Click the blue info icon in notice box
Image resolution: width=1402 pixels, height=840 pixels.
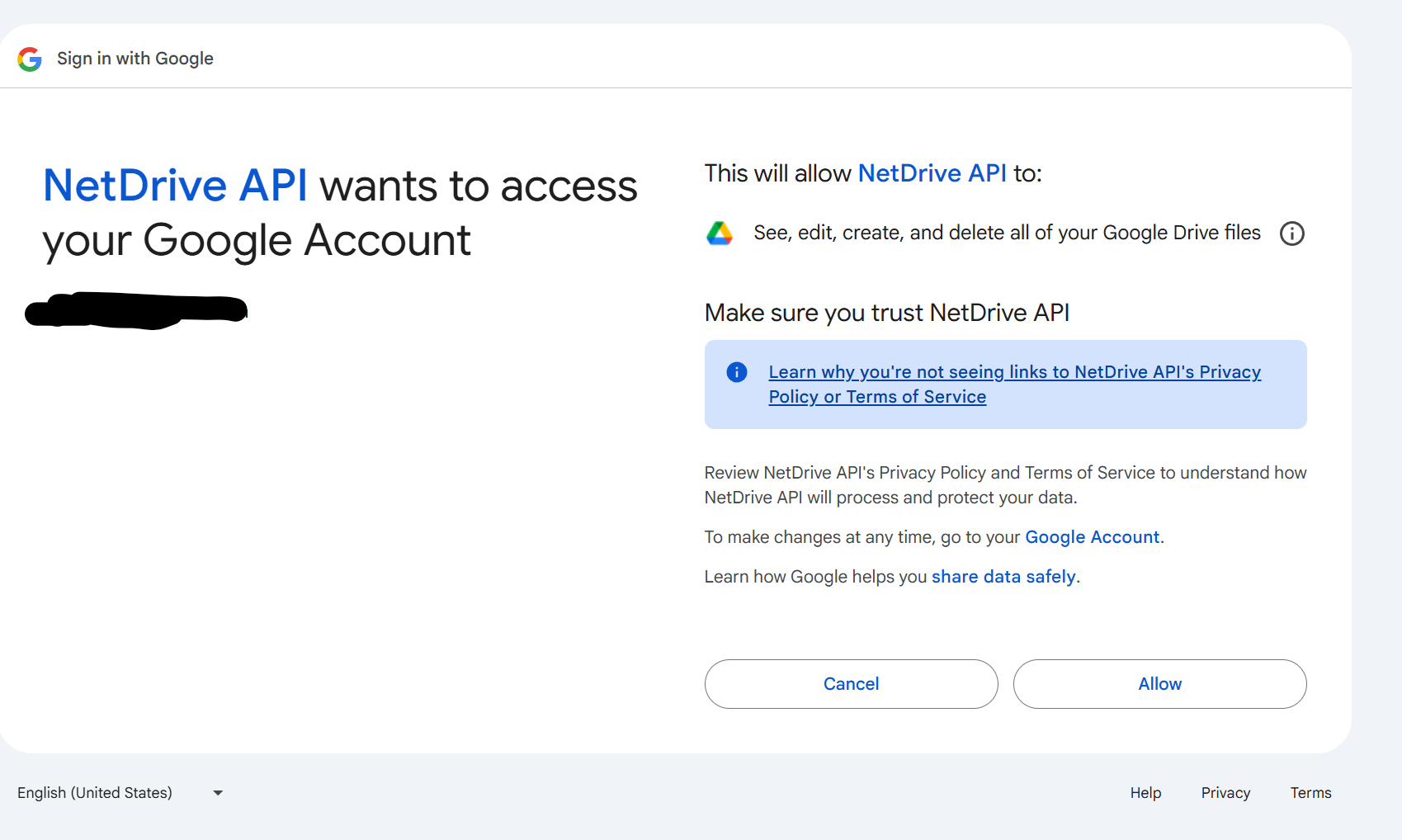(737, 372)
